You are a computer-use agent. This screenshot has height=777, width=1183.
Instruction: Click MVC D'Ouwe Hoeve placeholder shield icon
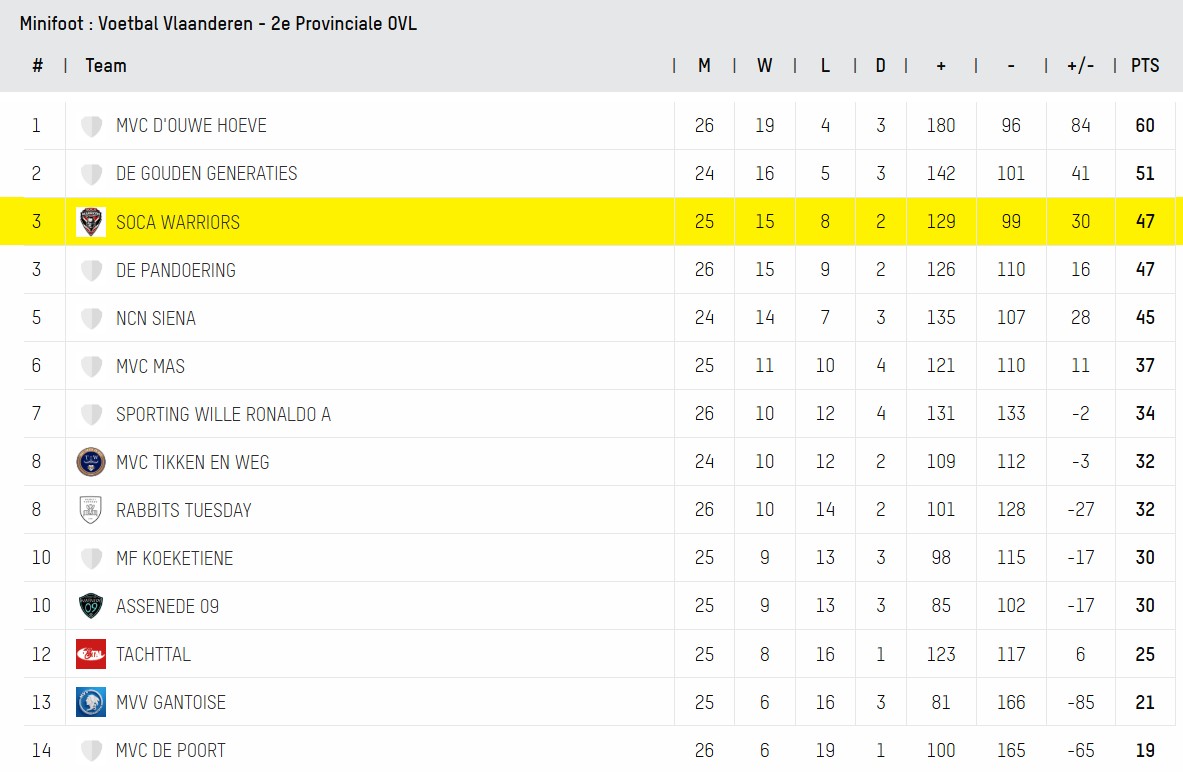(91, 126)
